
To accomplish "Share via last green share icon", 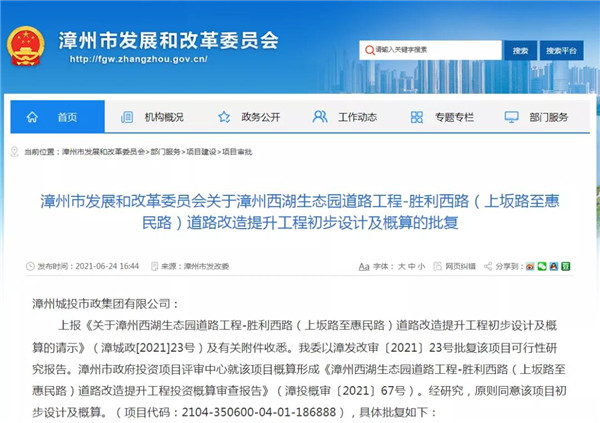I will 566,266.
